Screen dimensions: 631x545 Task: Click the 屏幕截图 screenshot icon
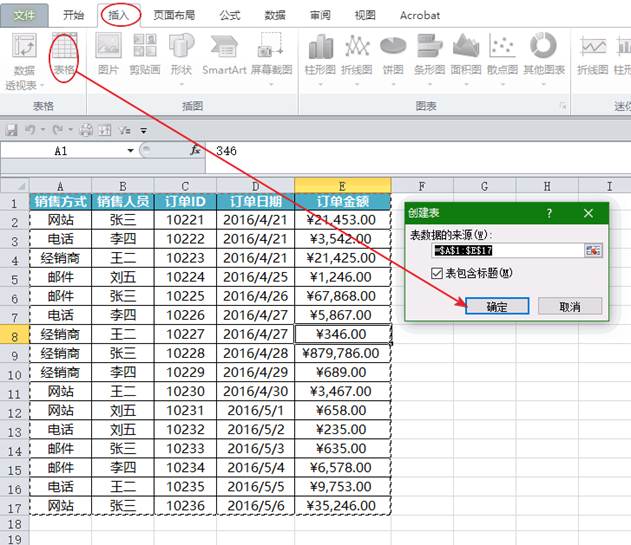pyautogui.click(x=270, y=55)
